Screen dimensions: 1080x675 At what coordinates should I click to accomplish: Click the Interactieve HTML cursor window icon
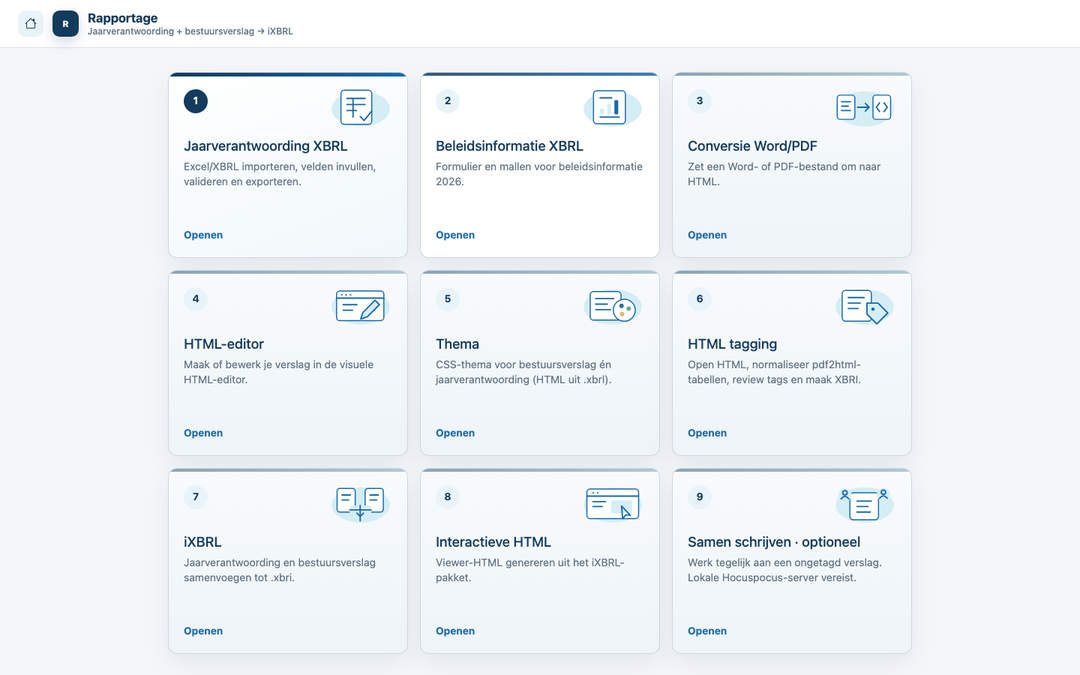pyautogui.click(x=612, y=503)
